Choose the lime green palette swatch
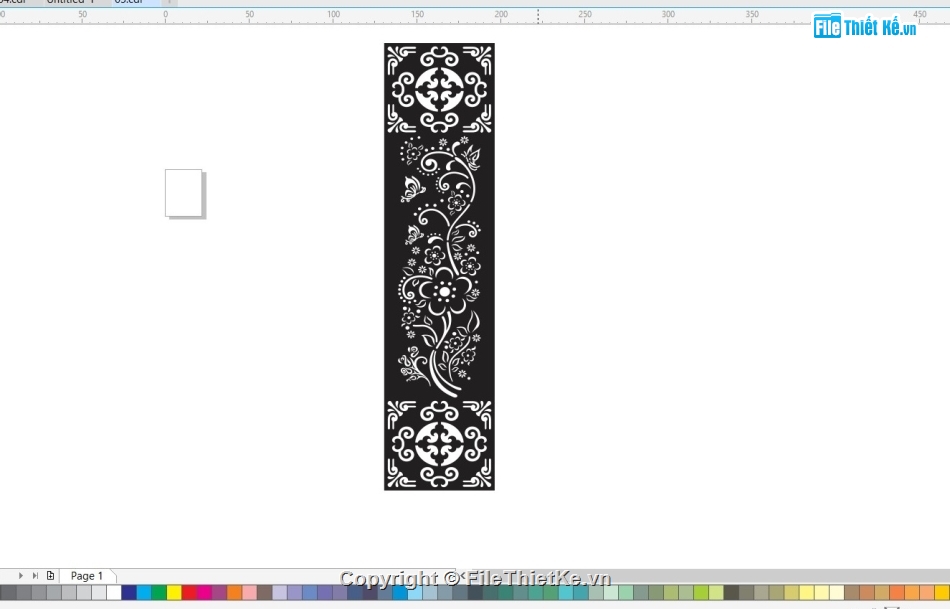950x609 pixels. click(701, 592)
